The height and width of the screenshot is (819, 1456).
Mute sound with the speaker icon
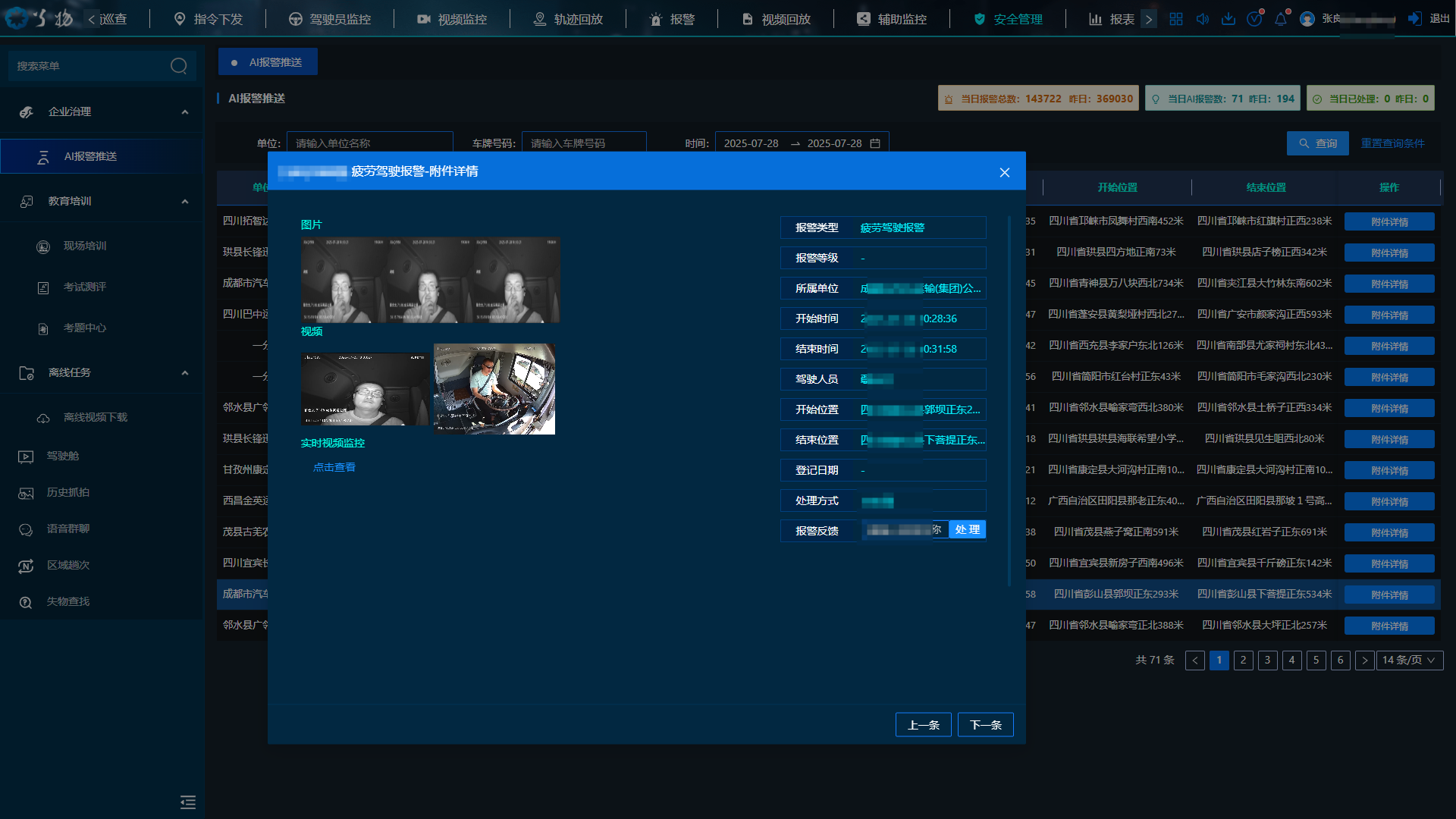[1203, 19]
